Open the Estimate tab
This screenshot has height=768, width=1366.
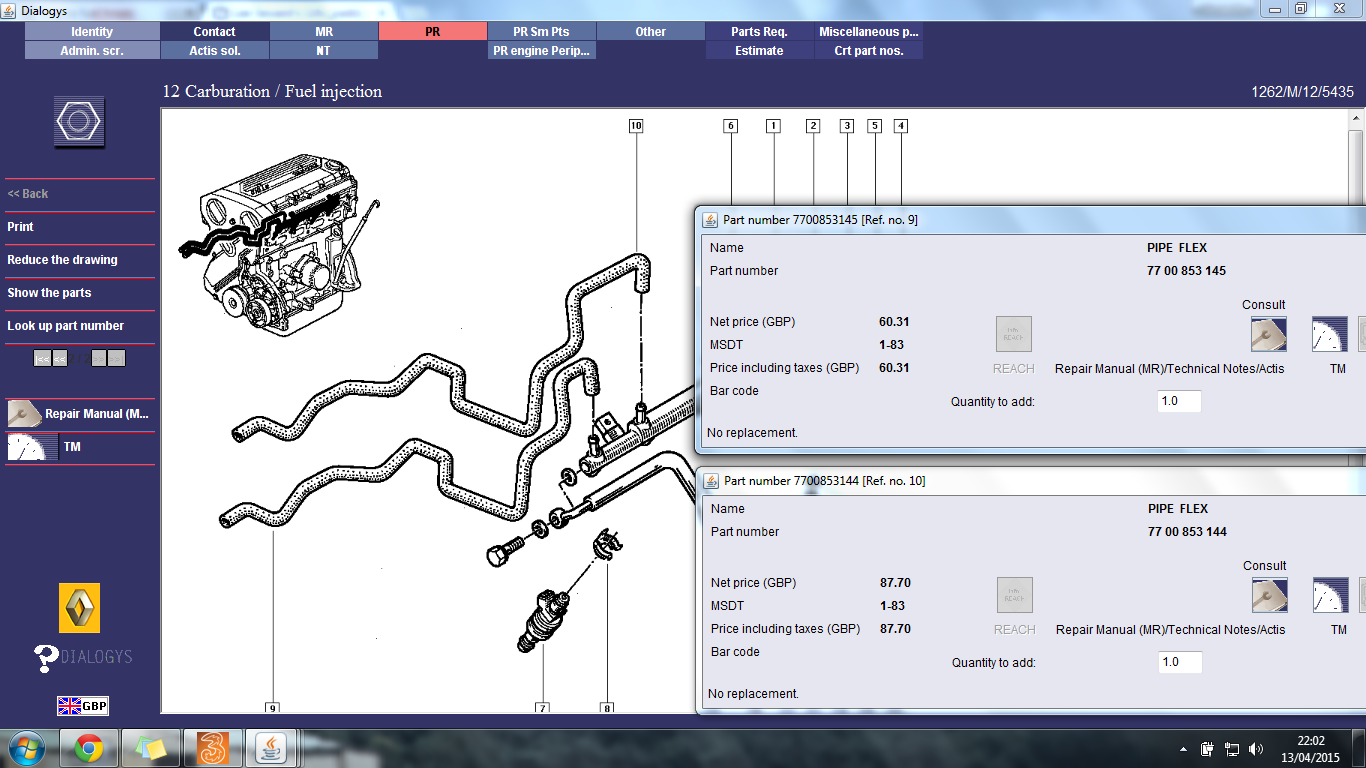[759, 50]
